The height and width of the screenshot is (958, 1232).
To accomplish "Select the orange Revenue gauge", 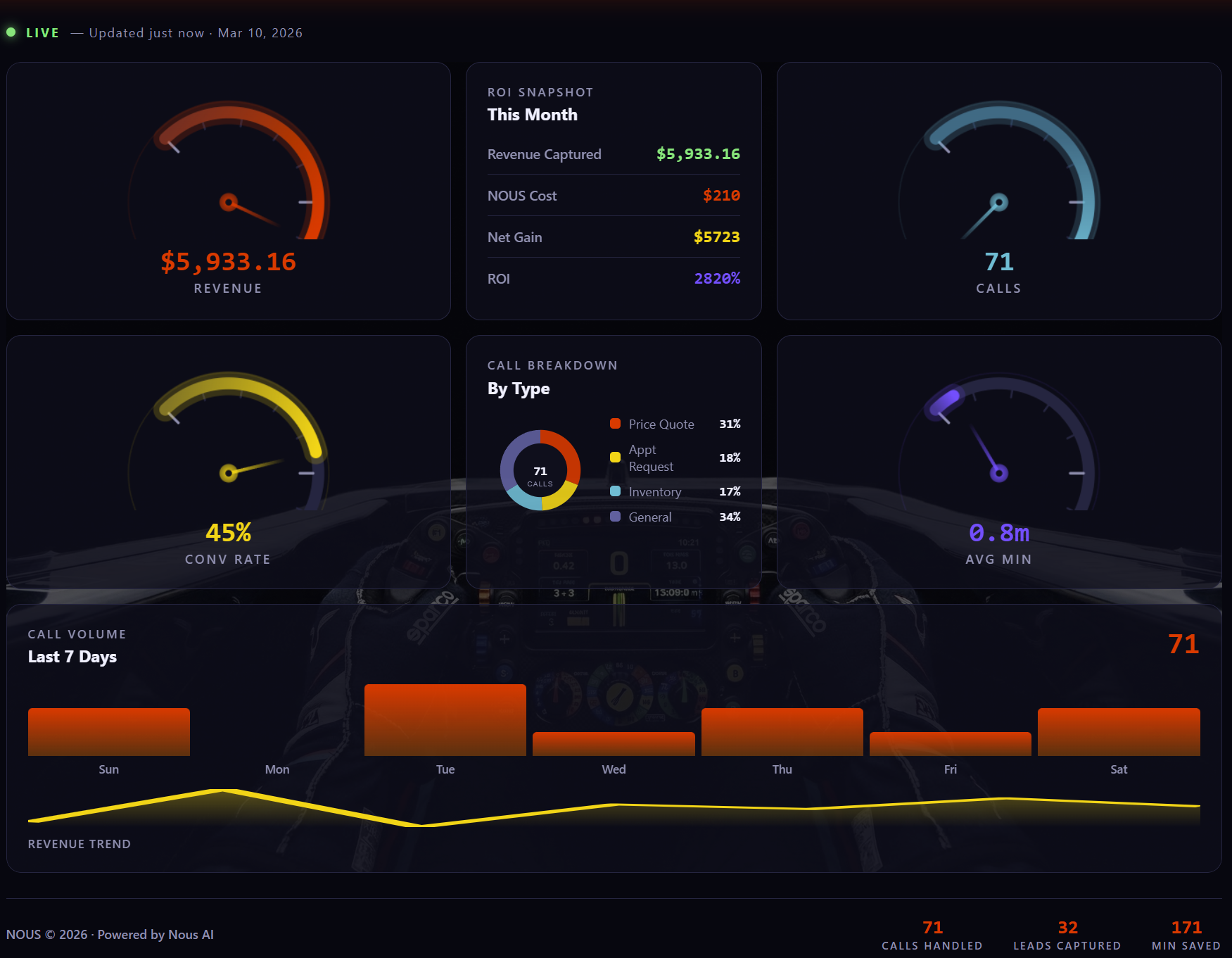I will click(x=228, y=190).
